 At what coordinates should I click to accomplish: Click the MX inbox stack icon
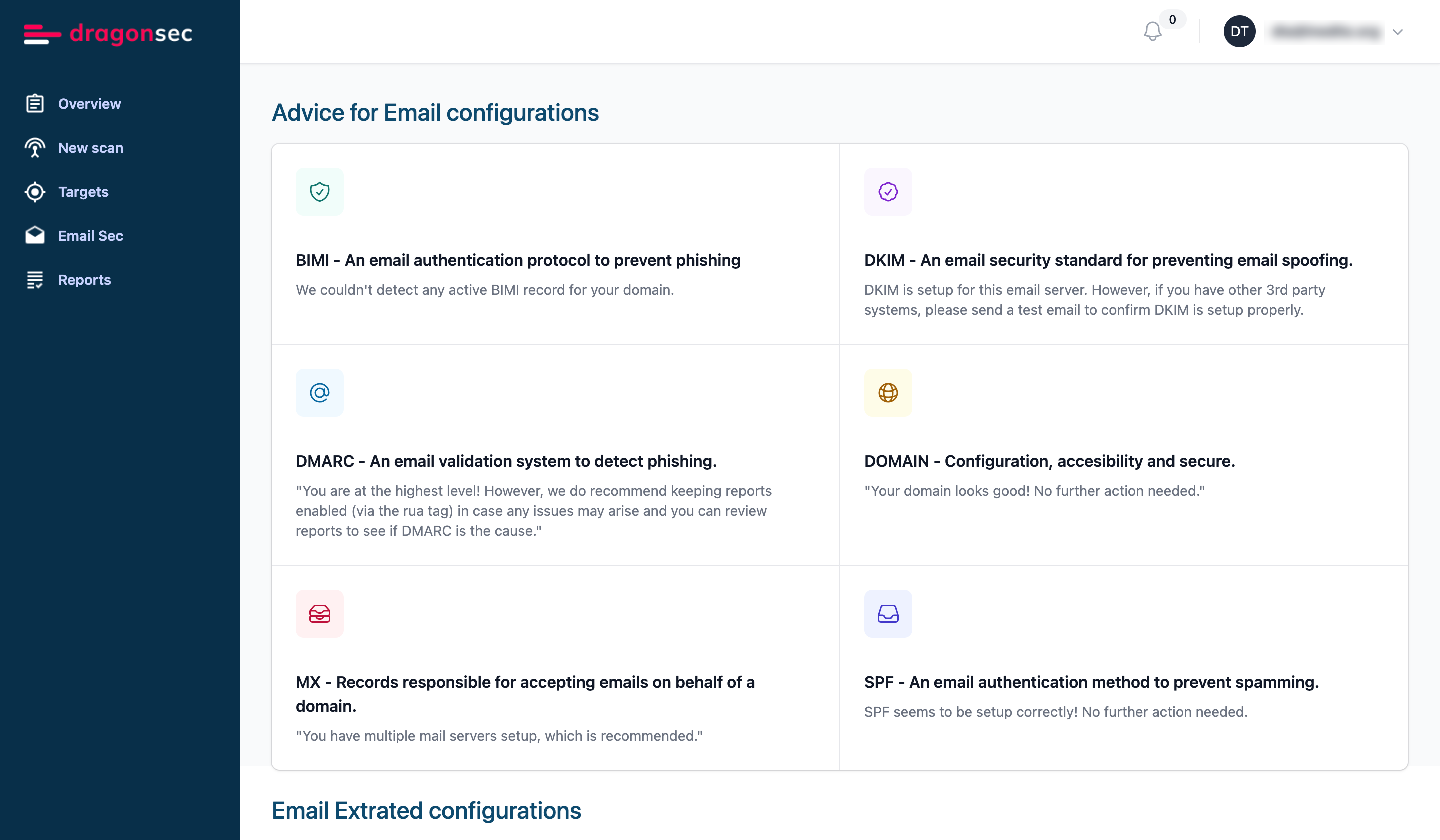tap(320, 614)
